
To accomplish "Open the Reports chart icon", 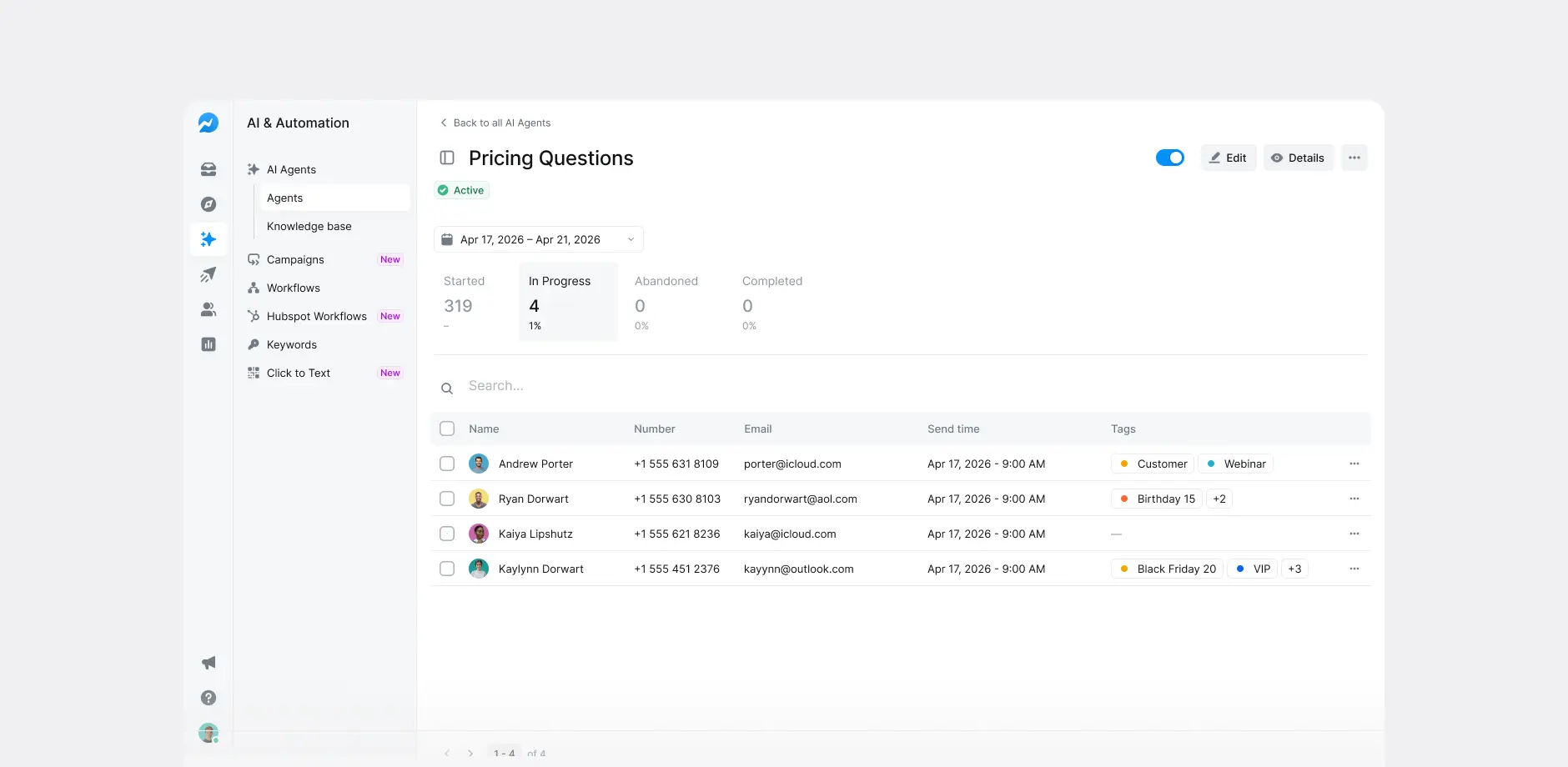I will pyautogui.click(x=209, y=344).
